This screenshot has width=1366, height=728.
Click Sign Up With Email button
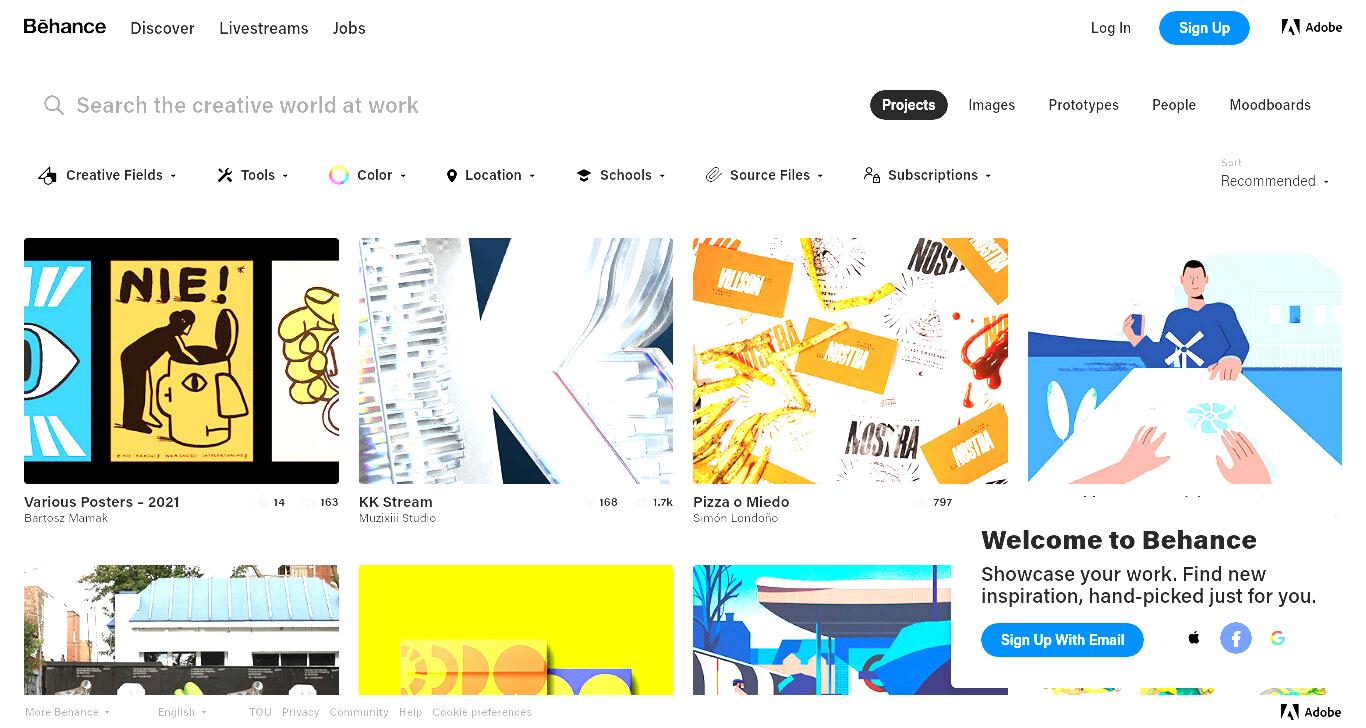point(1062,640)
